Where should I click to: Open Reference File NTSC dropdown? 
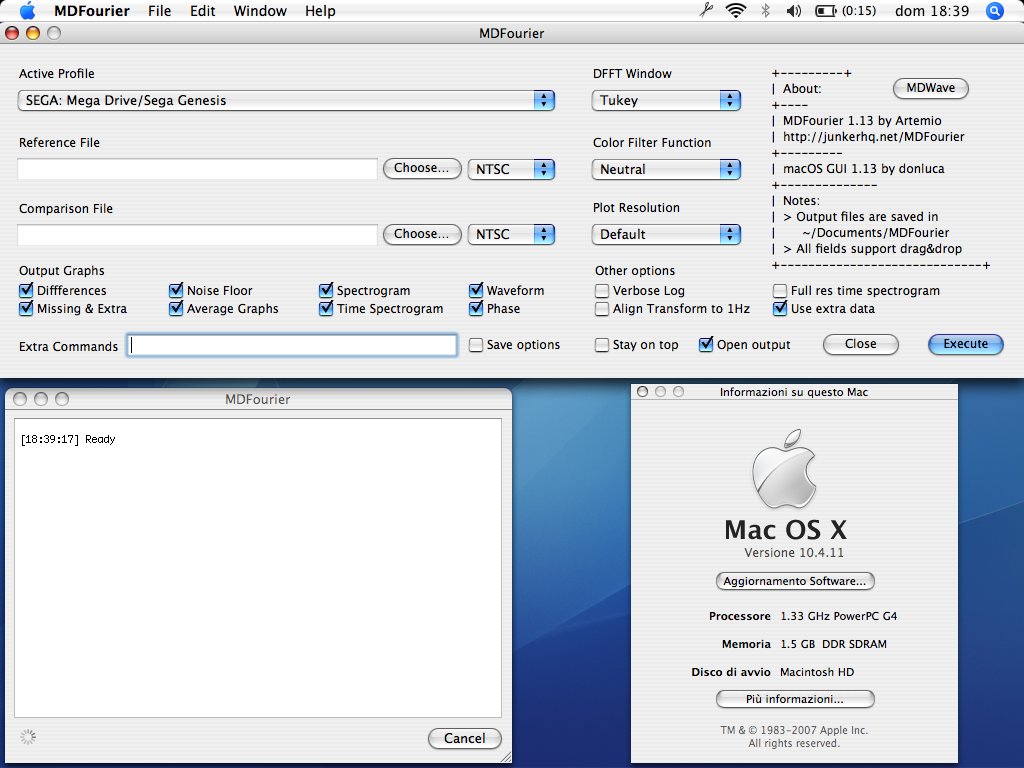511,169
